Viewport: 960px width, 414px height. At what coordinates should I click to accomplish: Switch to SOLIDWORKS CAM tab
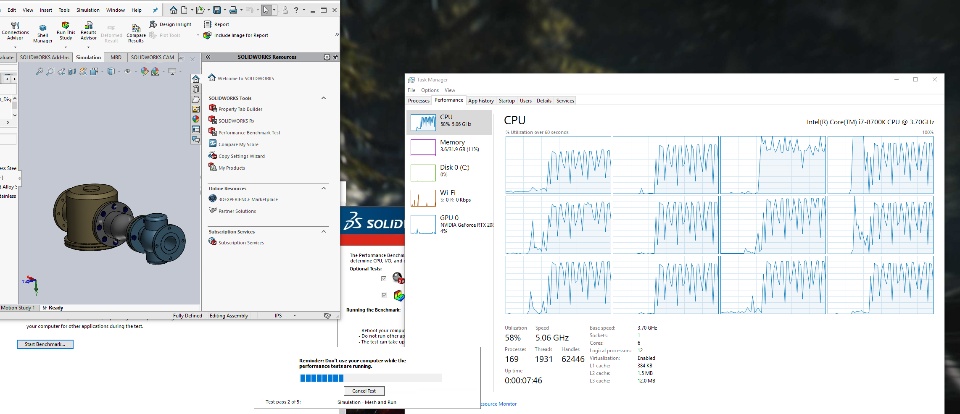152,58
